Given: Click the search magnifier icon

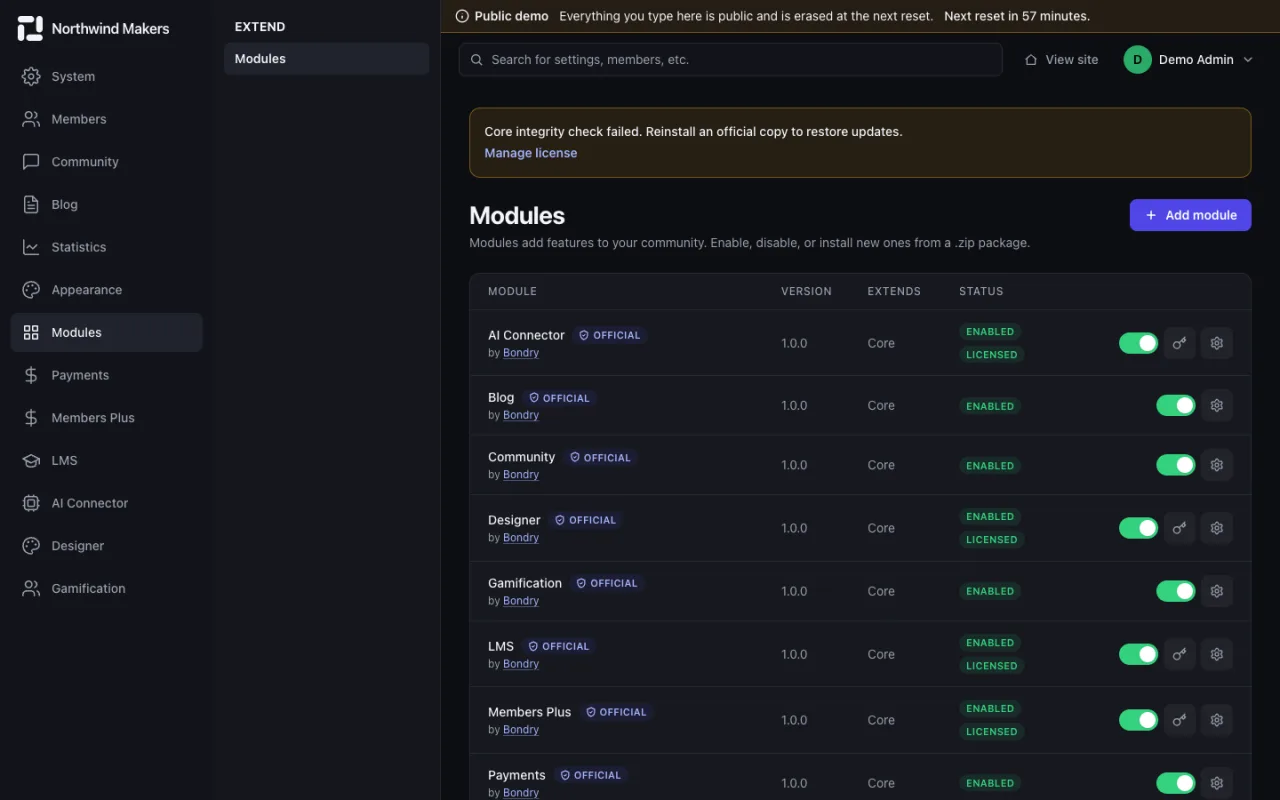Looking at the screenshot, I should (x=477, y=60).
